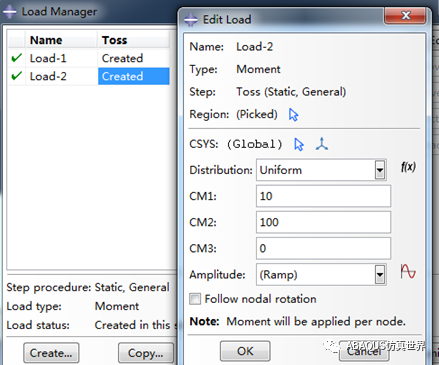Click the green checkmark beside Load-2

[x=16, y=76]
